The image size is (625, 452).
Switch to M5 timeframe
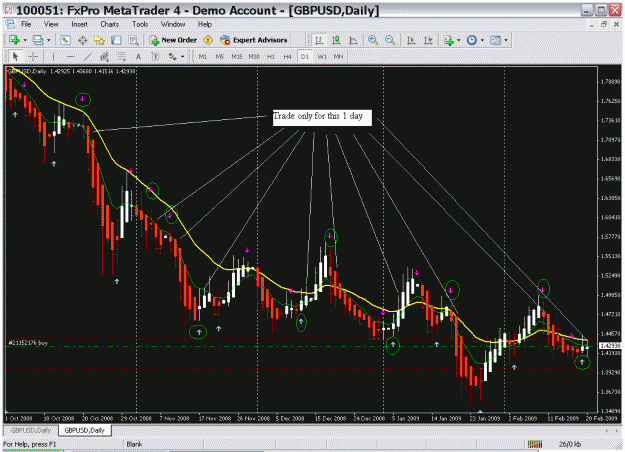tap(220, 57)
